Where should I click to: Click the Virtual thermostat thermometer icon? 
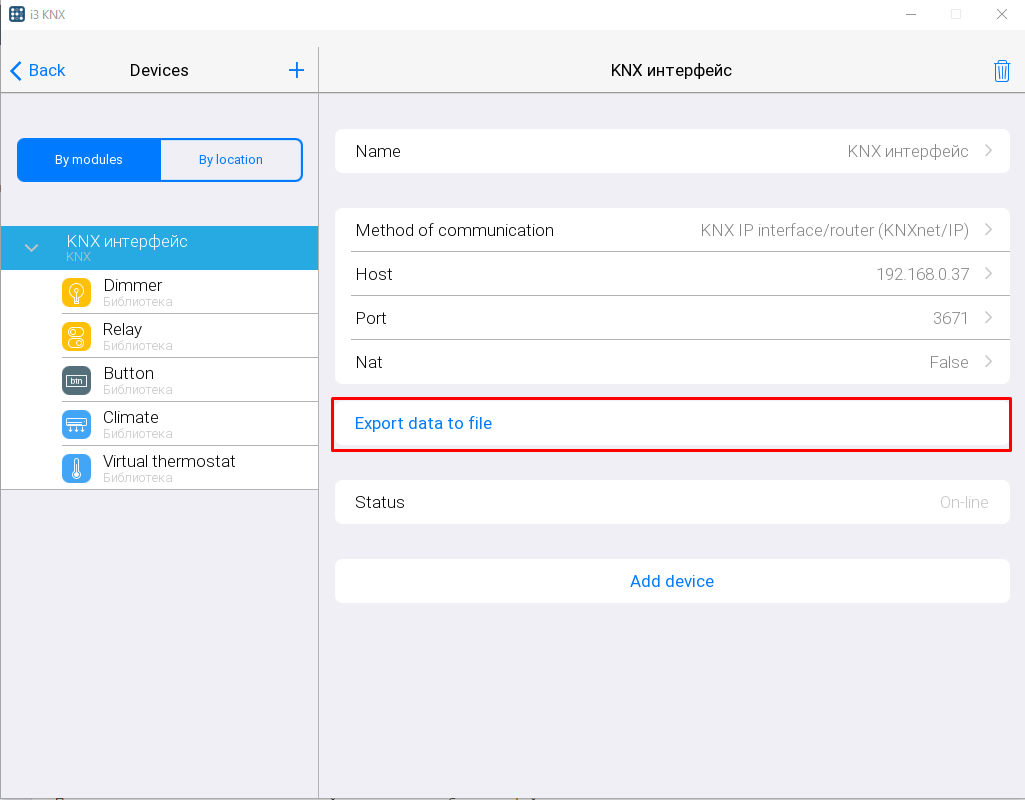point(76,469)
